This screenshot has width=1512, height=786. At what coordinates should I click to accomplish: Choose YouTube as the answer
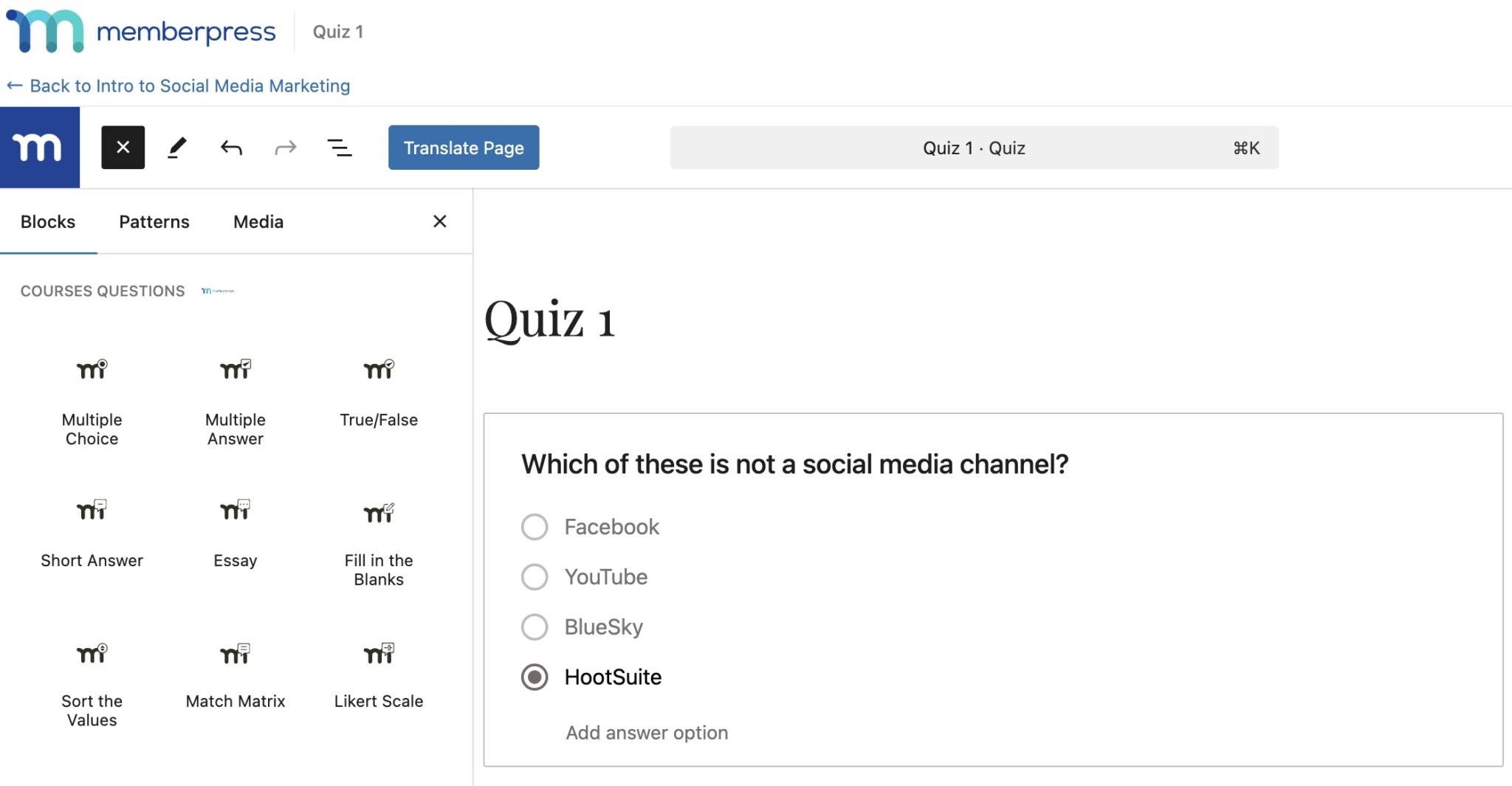click(534, 576)
